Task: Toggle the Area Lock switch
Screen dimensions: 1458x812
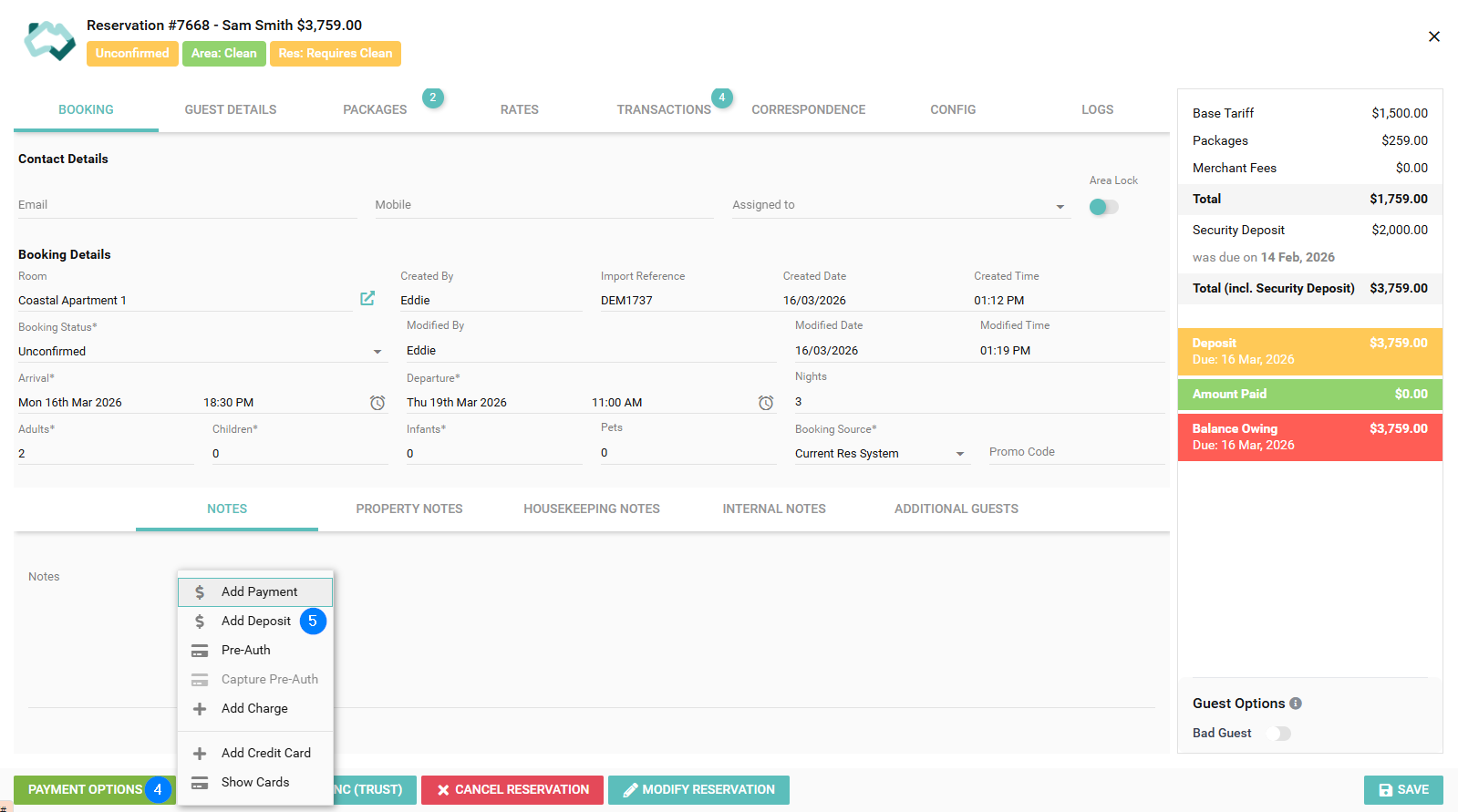Action: coord(1103,207)
